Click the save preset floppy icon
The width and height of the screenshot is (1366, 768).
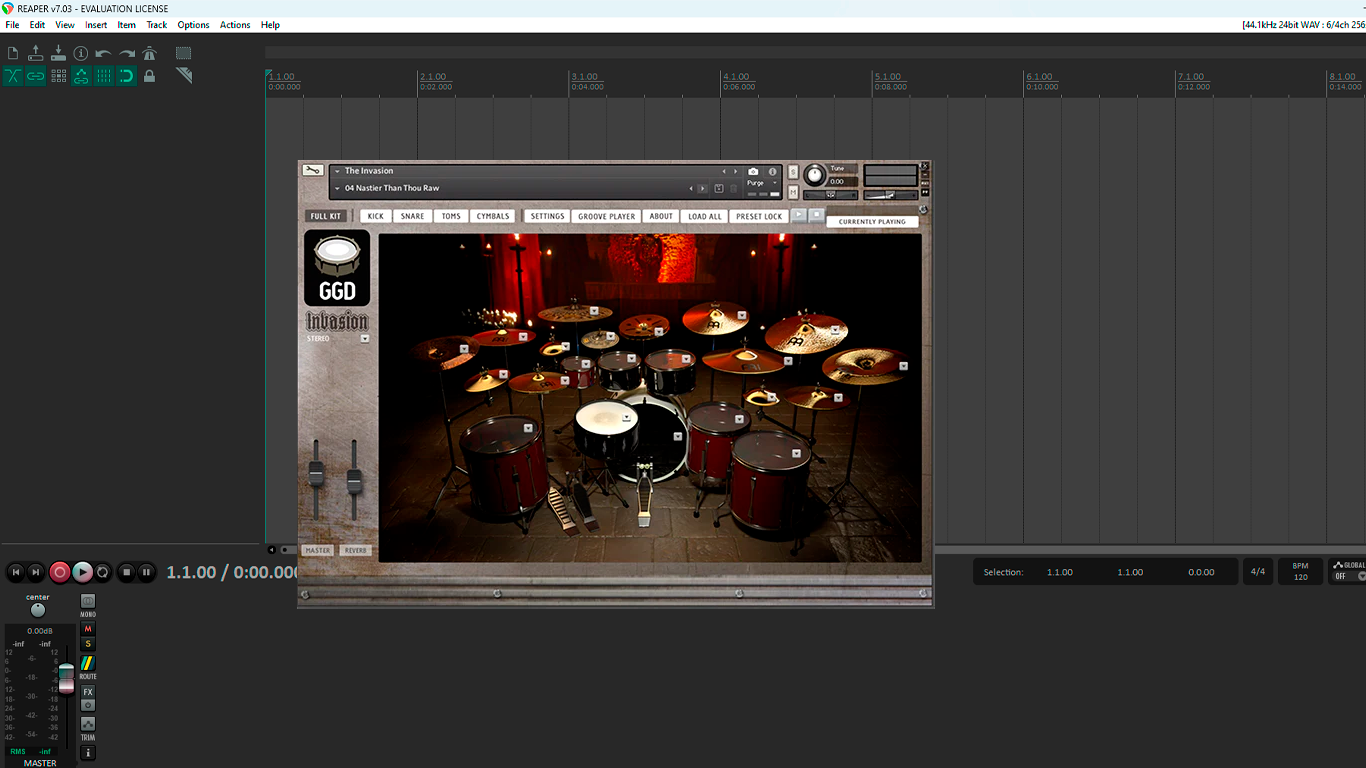tap(719, 188)
